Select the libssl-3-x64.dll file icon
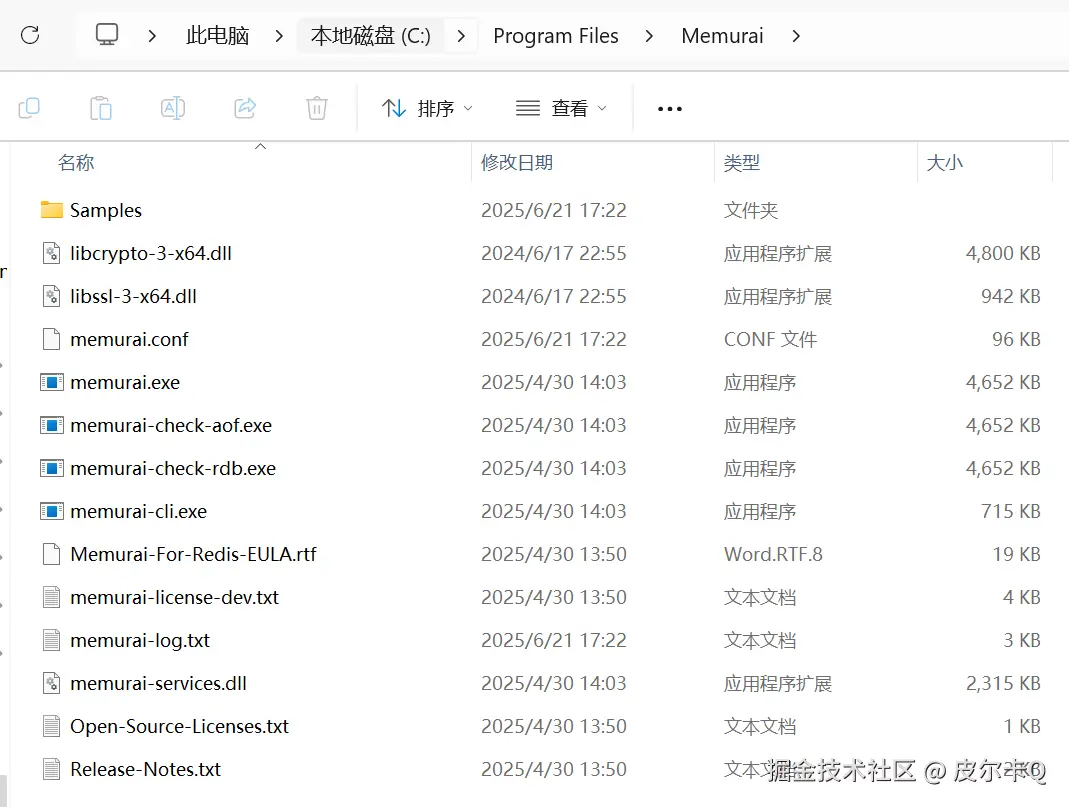 52,296
